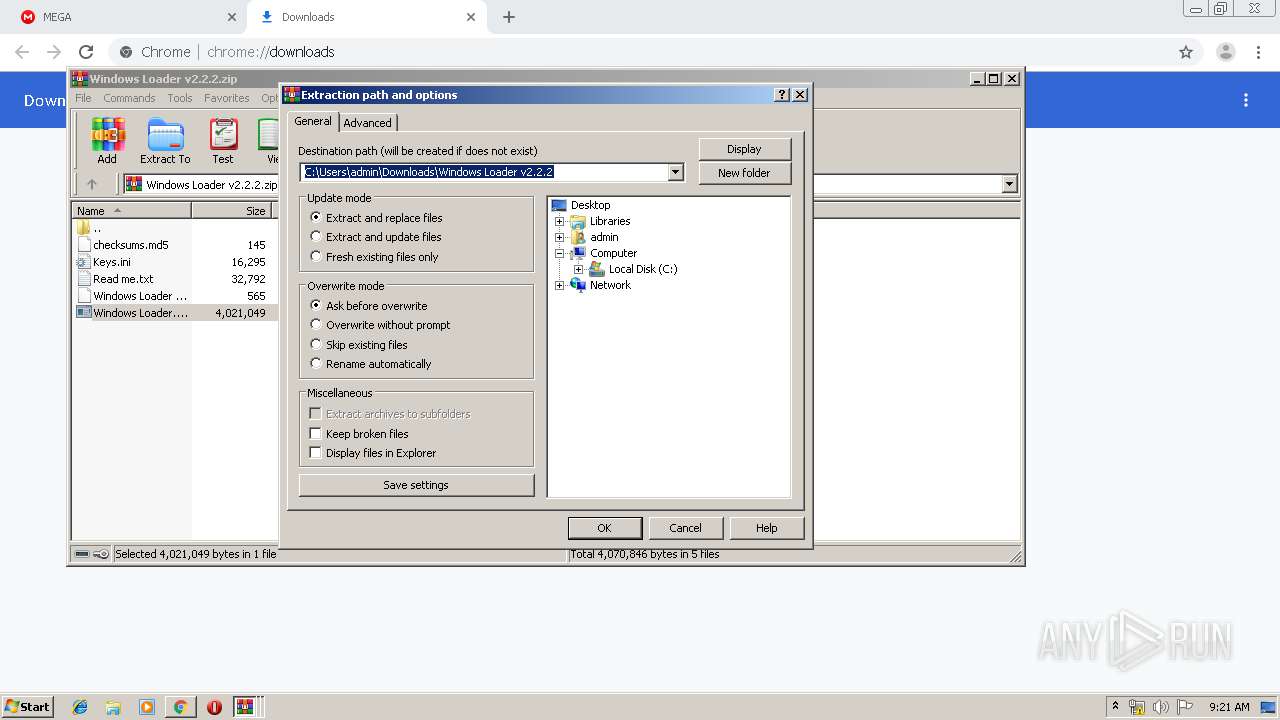Image resolution: width=1280 pixels, height=720 pixels.
Task: Select the checksums.md5 file icon
Action: [84, 244]
